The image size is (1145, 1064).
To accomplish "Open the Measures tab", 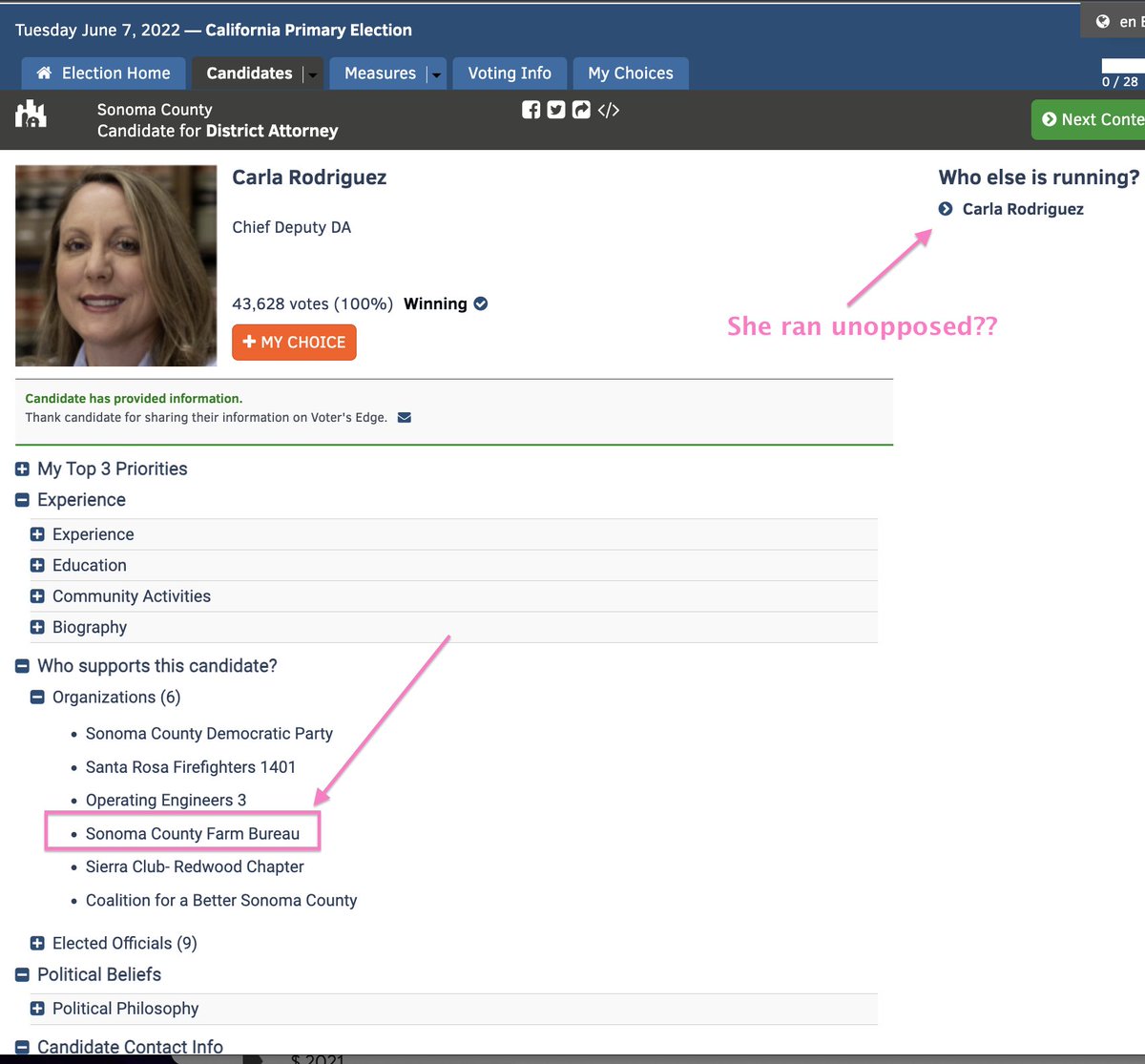I will 380,73.
